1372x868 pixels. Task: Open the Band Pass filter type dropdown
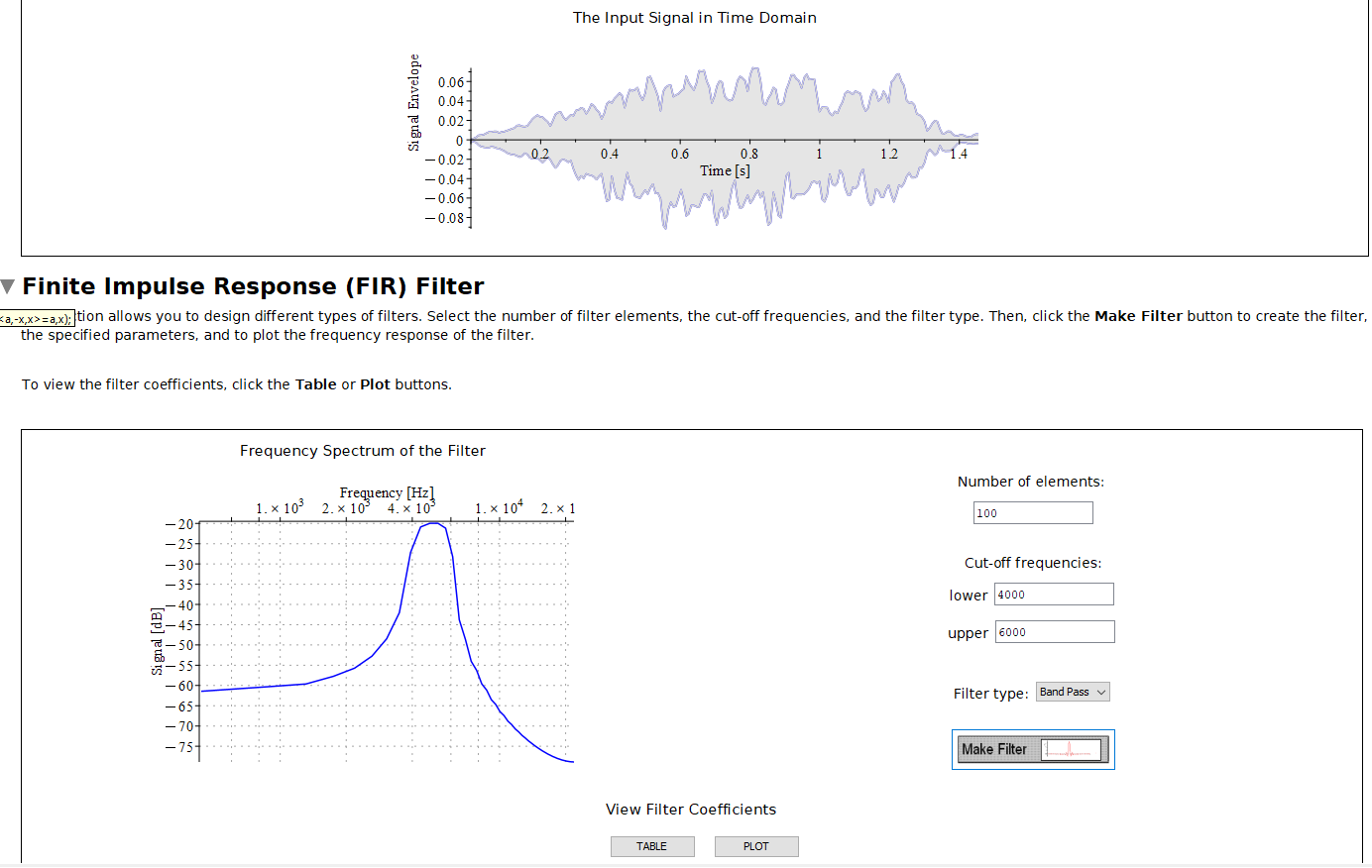[1073, 693]
